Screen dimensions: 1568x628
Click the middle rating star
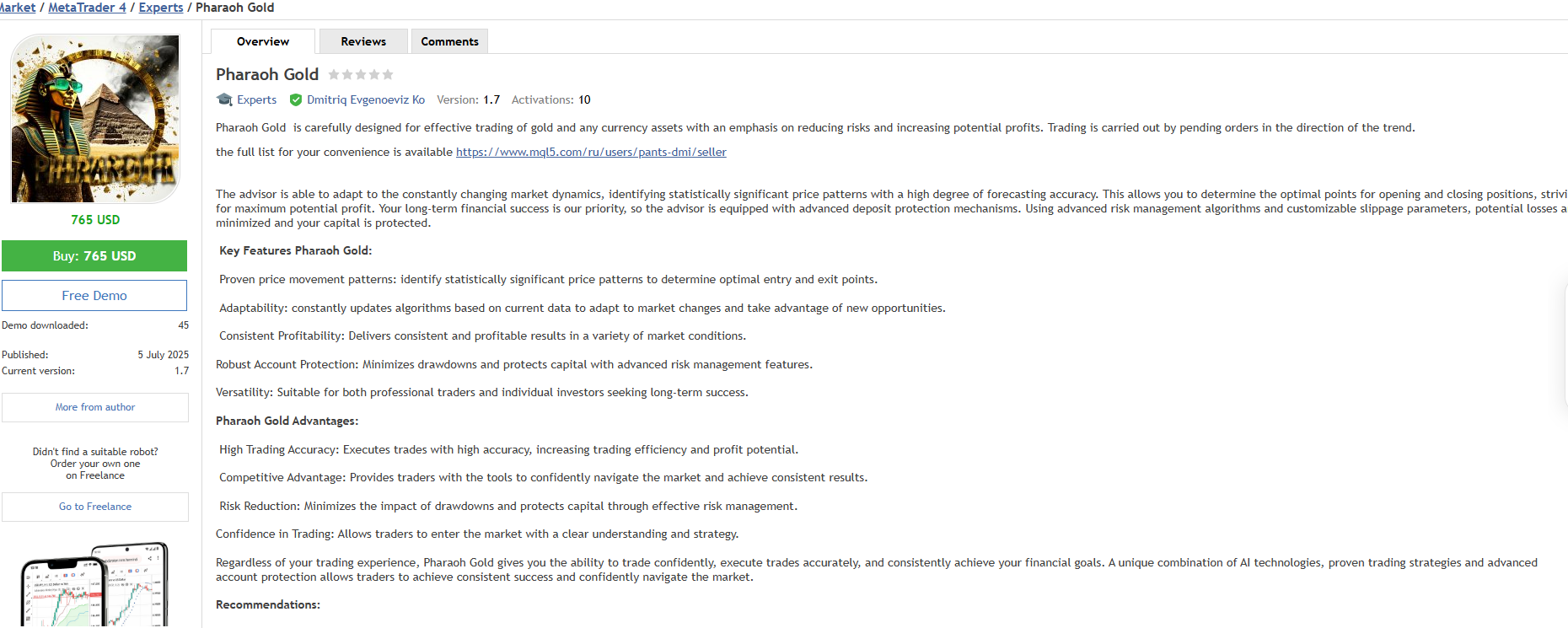pos(361,75)
